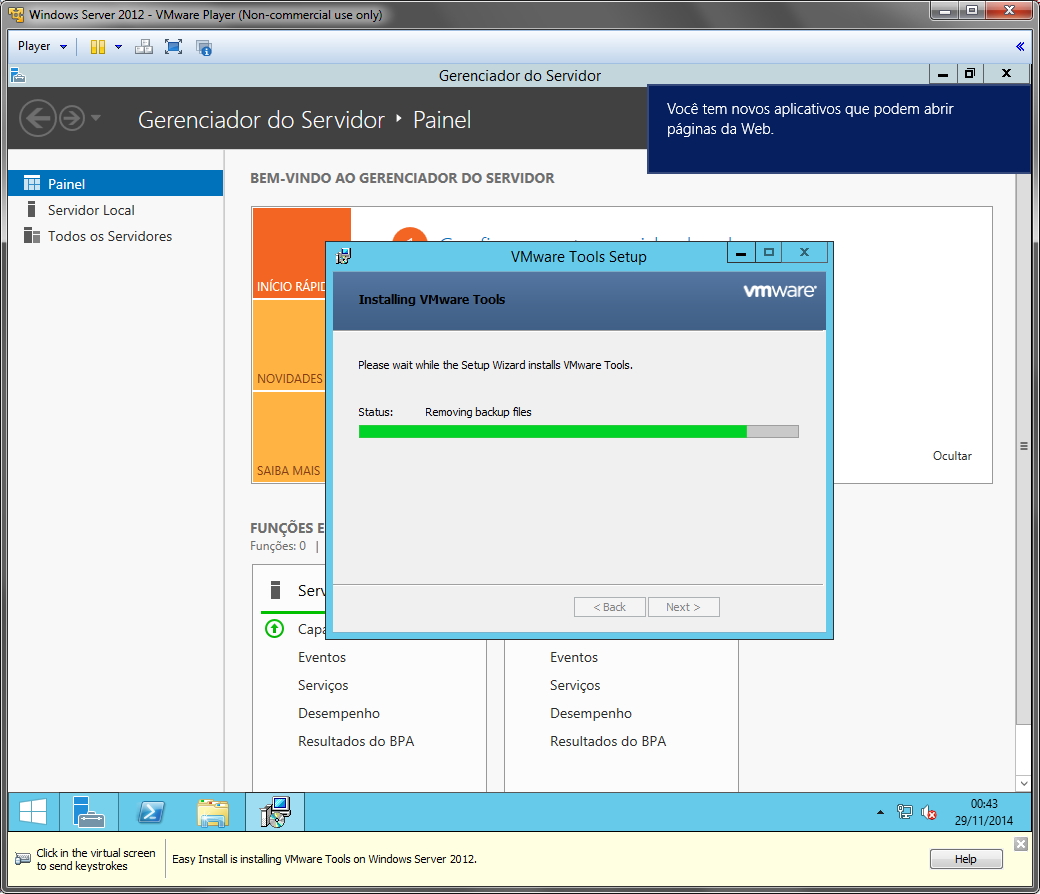Enter full screen mode icon

[x=173, y=46]
